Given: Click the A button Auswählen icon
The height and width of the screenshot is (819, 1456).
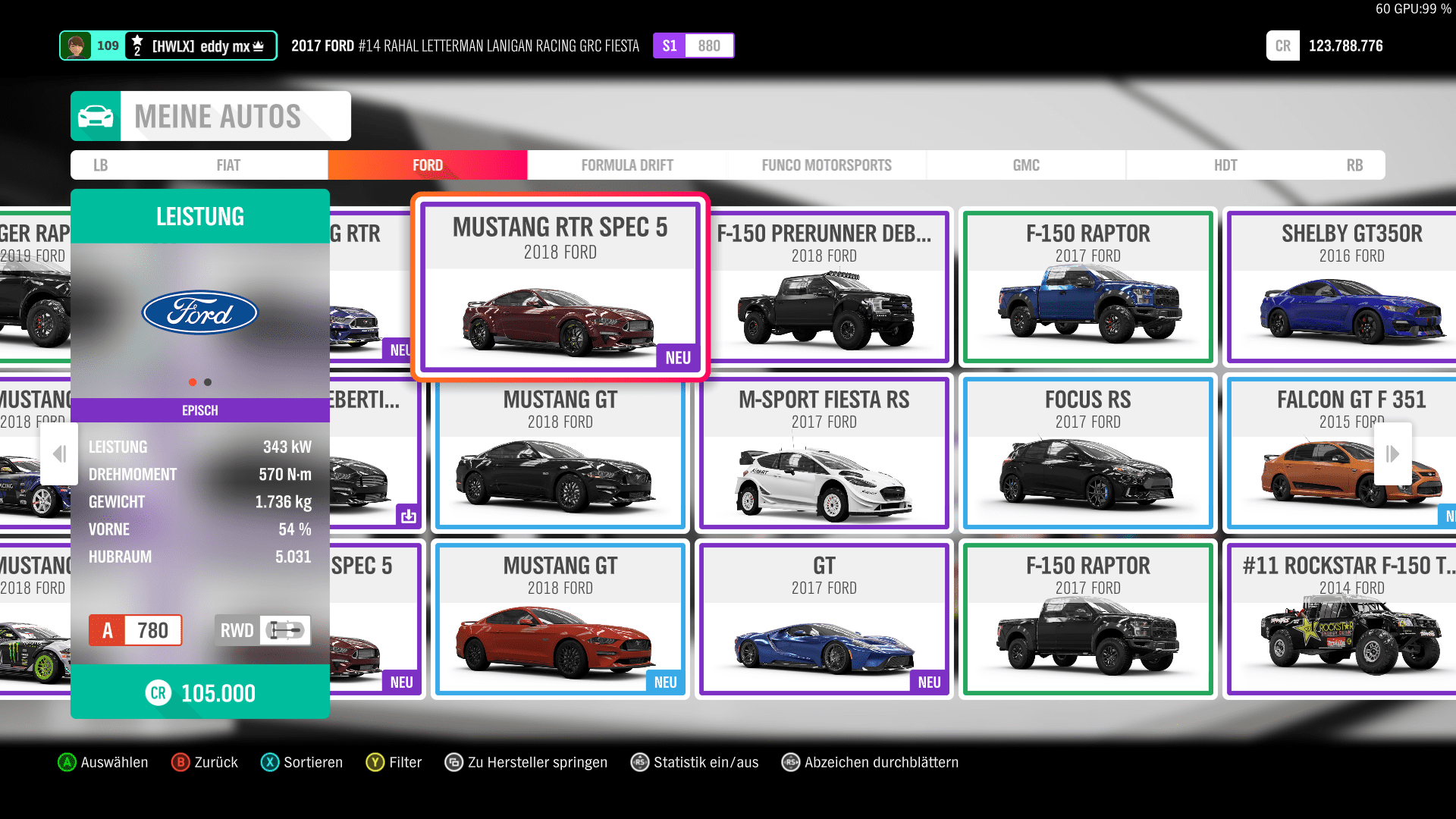Looking at the screenshot, I should click(67, 762).
